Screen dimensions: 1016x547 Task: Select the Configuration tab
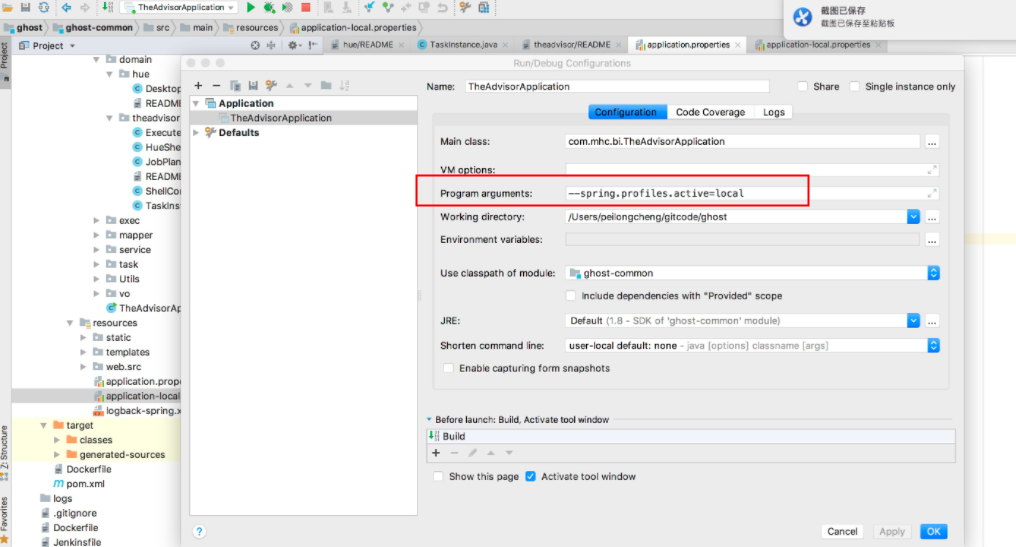coord(626,112)
